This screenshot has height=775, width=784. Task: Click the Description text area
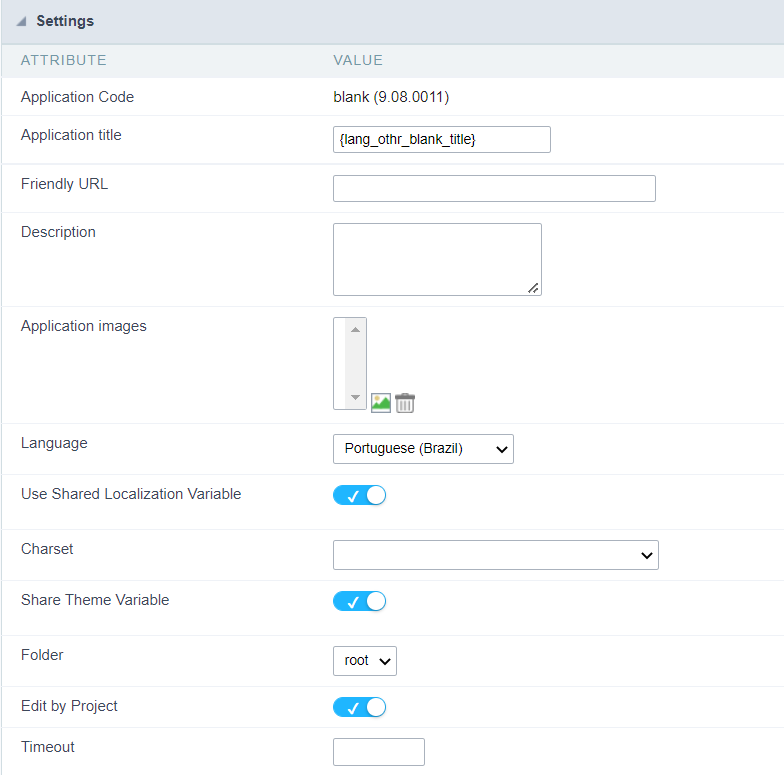pyautogui.click(x=437, y=260)
